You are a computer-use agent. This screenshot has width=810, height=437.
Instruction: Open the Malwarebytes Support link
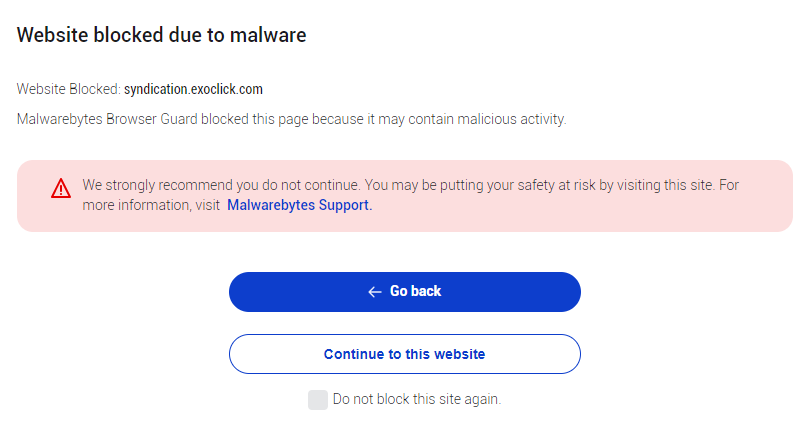(299, 205)
